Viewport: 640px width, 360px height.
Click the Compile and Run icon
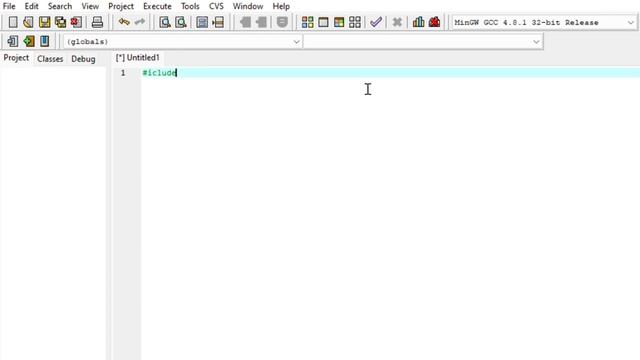[x=339, y=22]
